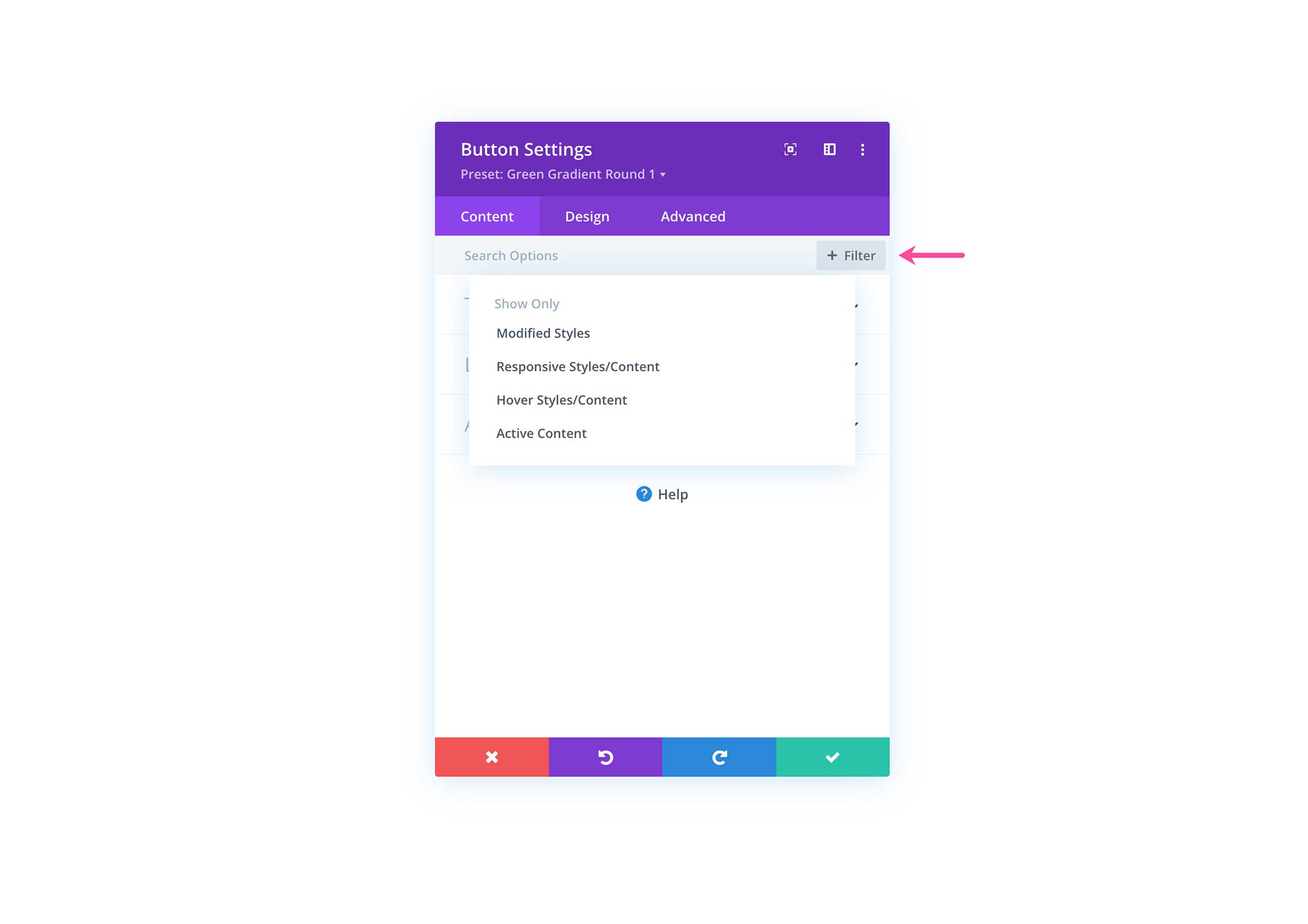
Task: Select Hover Styles/Content filter option
Action: [x=561, y=399]
